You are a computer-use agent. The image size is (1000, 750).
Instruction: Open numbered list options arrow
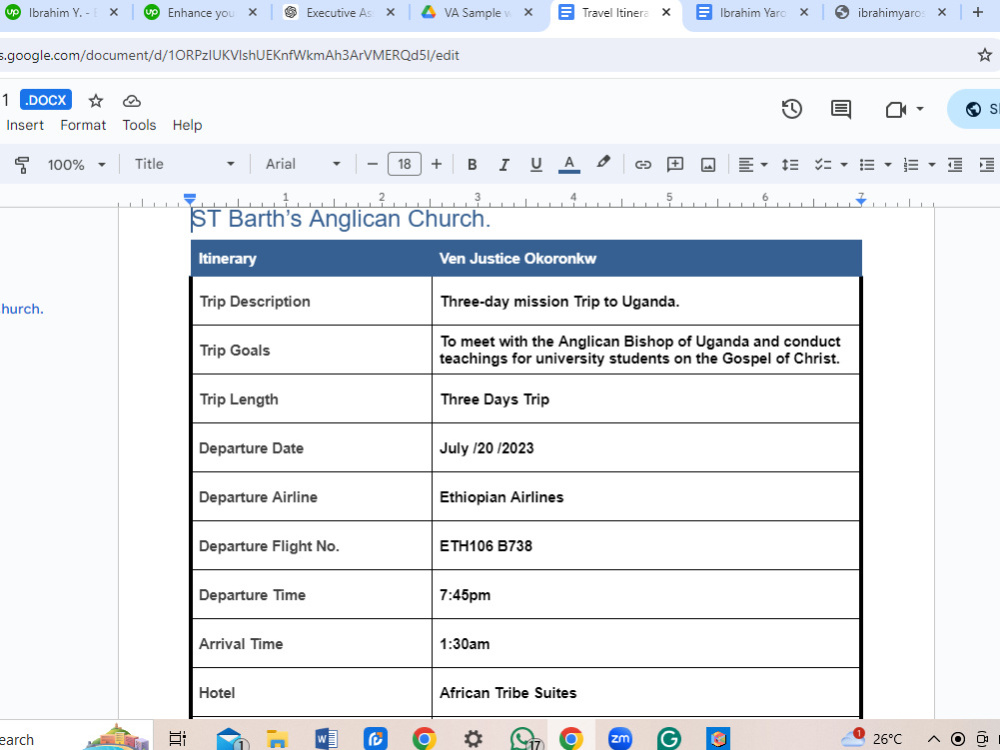click(x=931, y=165)
